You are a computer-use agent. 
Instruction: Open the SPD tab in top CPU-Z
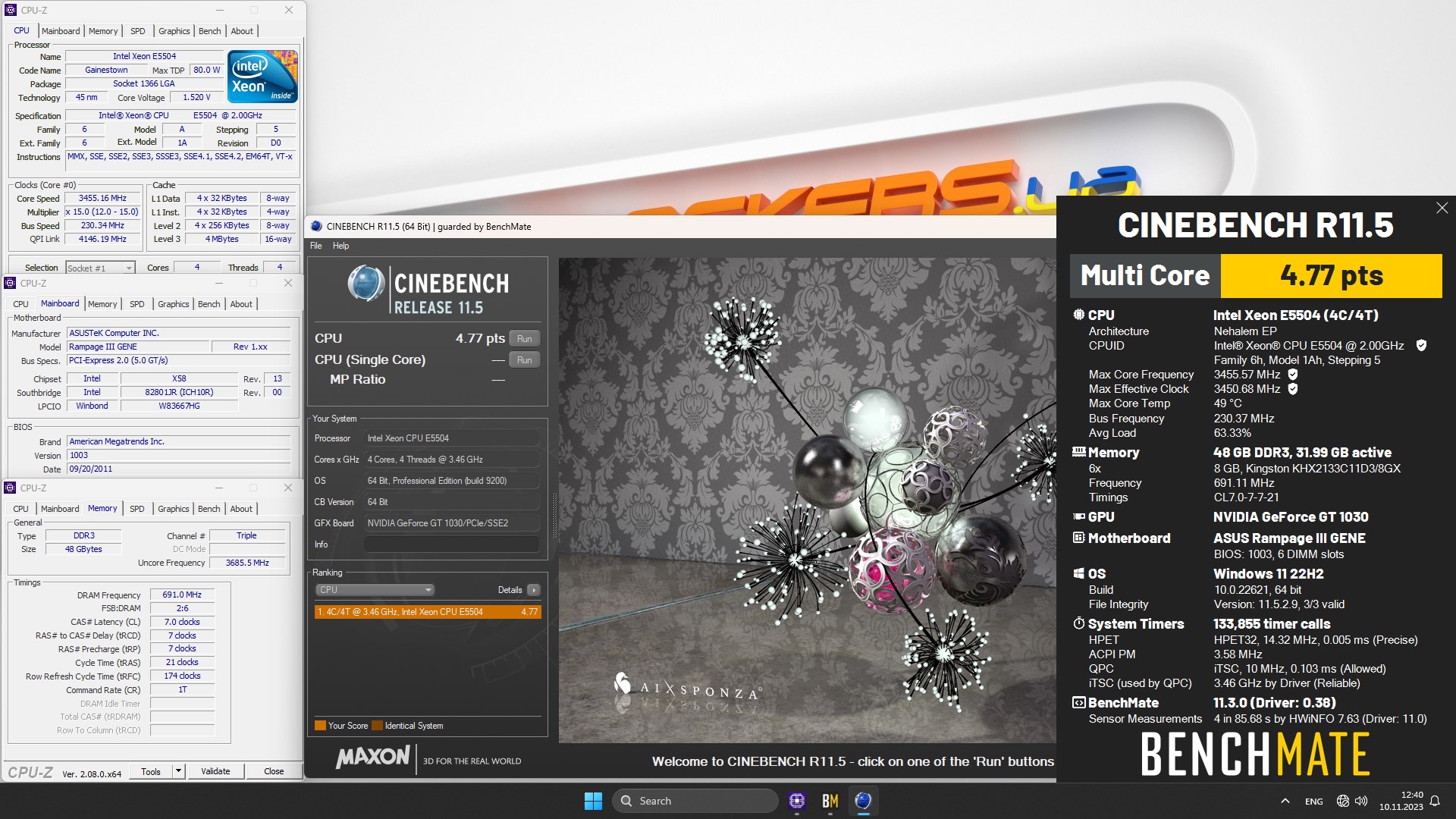(x=137, y=31)
